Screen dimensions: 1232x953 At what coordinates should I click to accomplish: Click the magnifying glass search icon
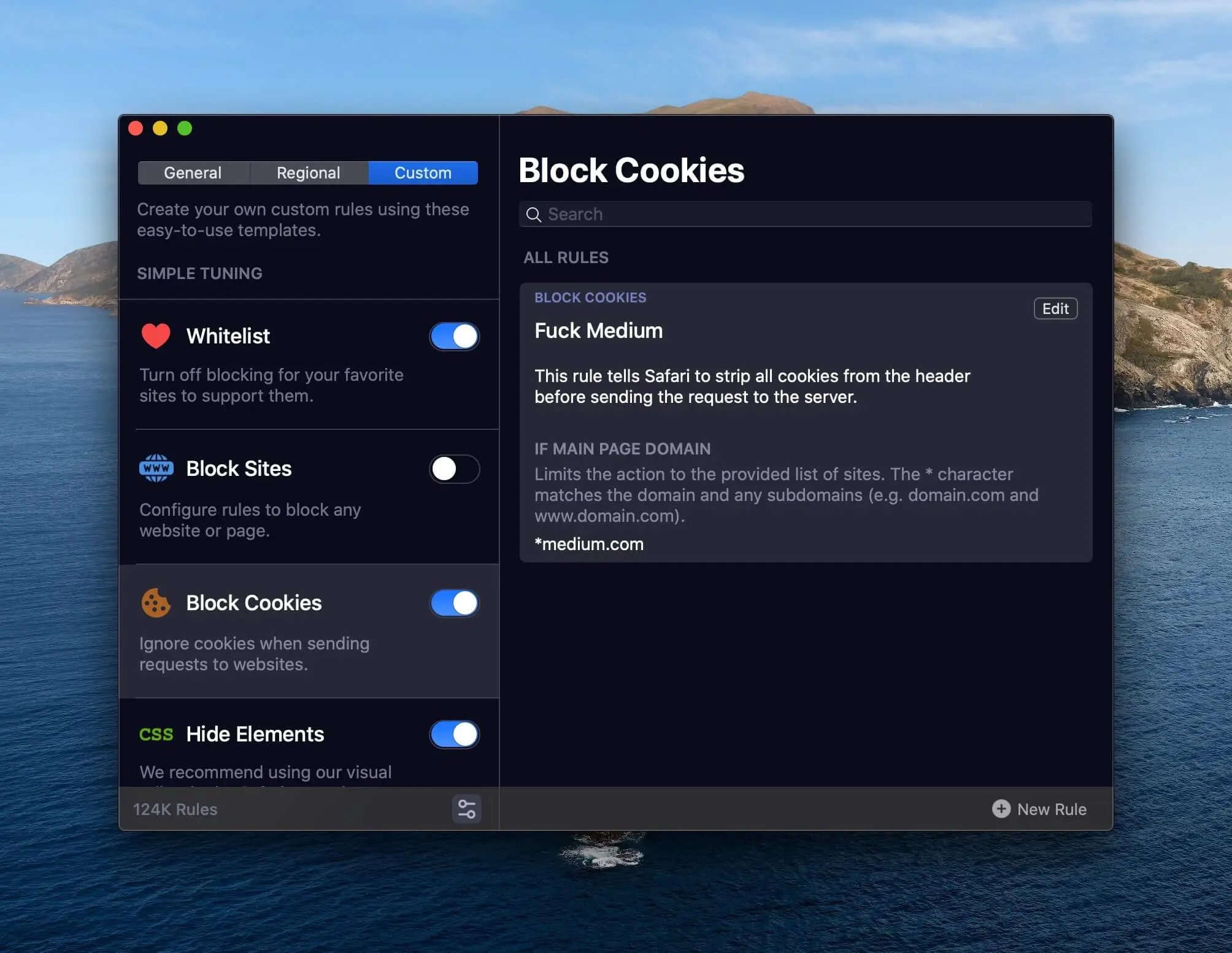click(534, 215)
